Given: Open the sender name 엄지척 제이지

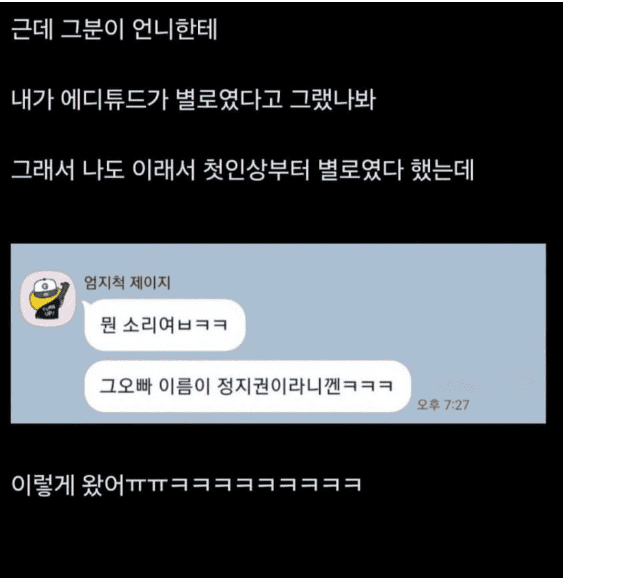Looking at the screenshot, I should point(127,283).
